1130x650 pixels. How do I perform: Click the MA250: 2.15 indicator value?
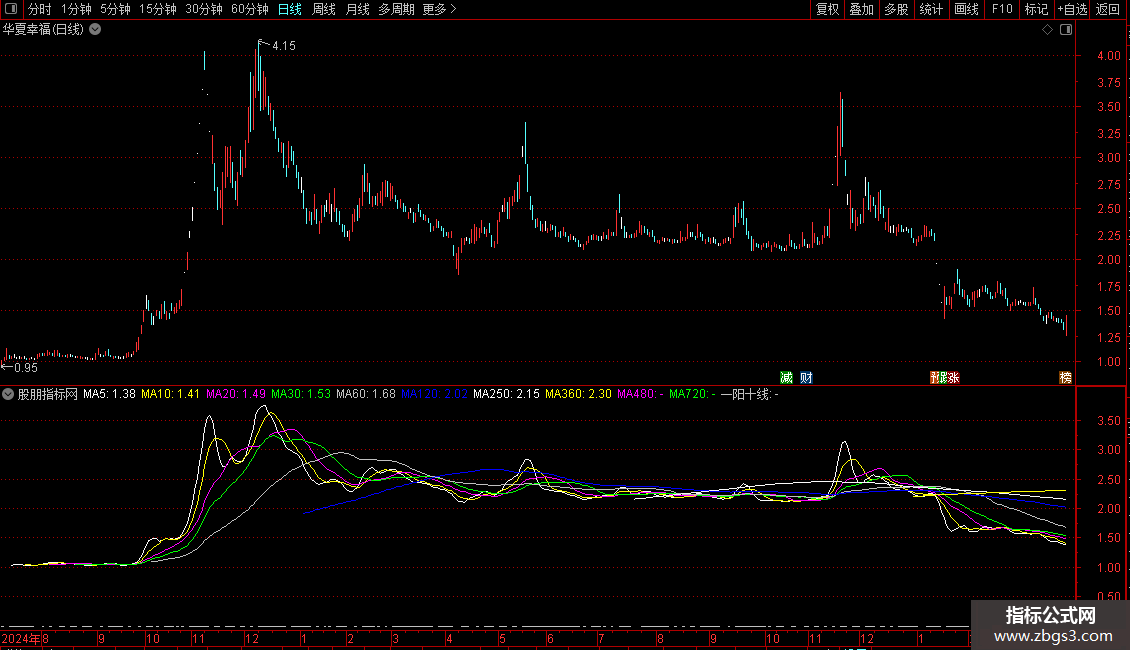click(506, 394)
